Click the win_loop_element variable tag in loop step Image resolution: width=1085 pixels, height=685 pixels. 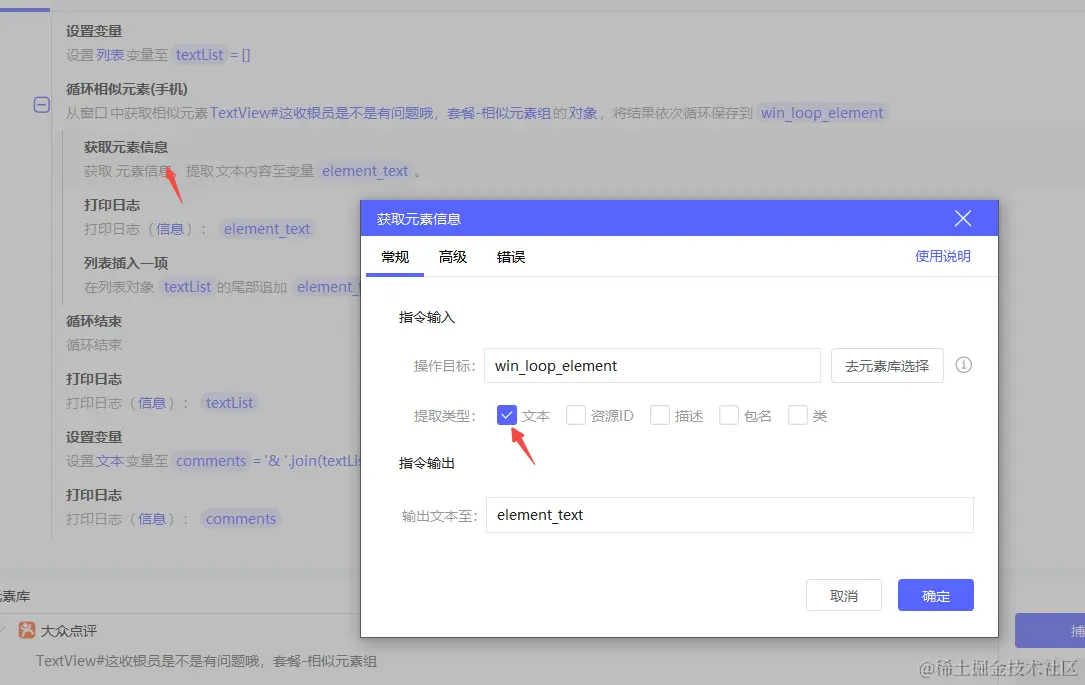click(821, 113)
